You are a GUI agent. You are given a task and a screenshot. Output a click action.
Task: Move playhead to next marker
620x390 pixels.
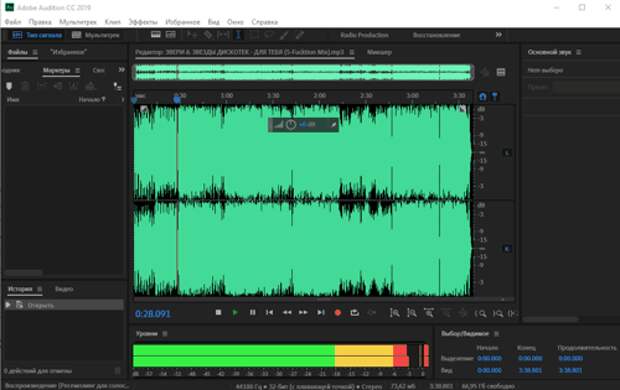[x=321, y=312]
